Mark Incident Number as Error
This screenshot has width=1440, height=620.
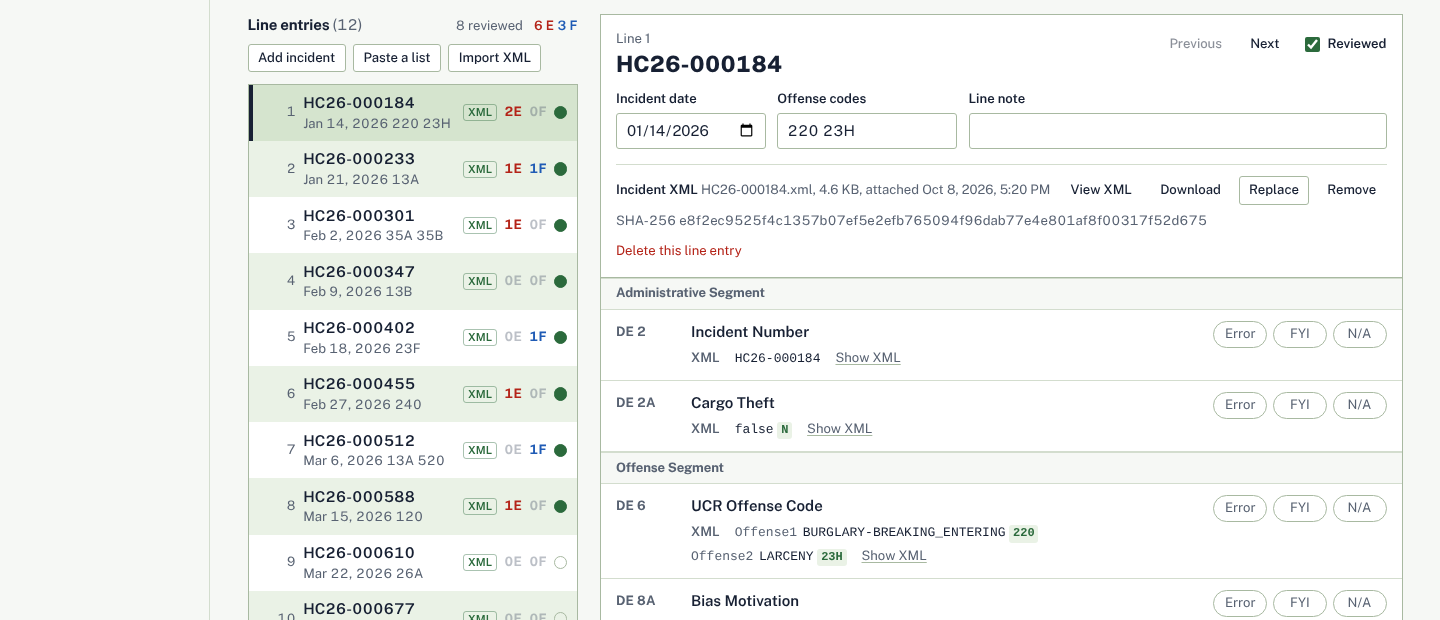[1240, 334]
